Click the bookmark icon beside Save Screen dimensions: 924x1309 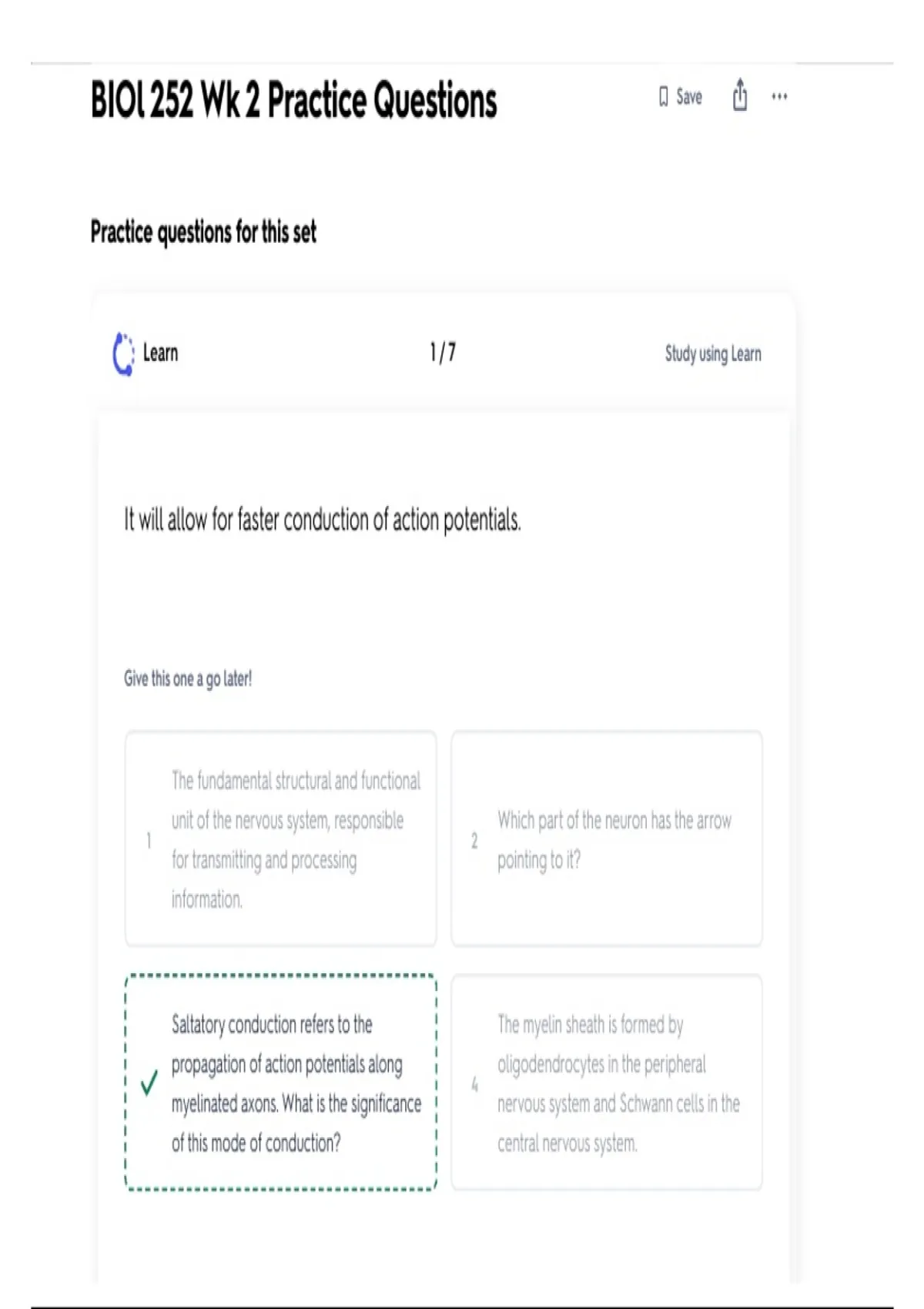click(663, 97)
